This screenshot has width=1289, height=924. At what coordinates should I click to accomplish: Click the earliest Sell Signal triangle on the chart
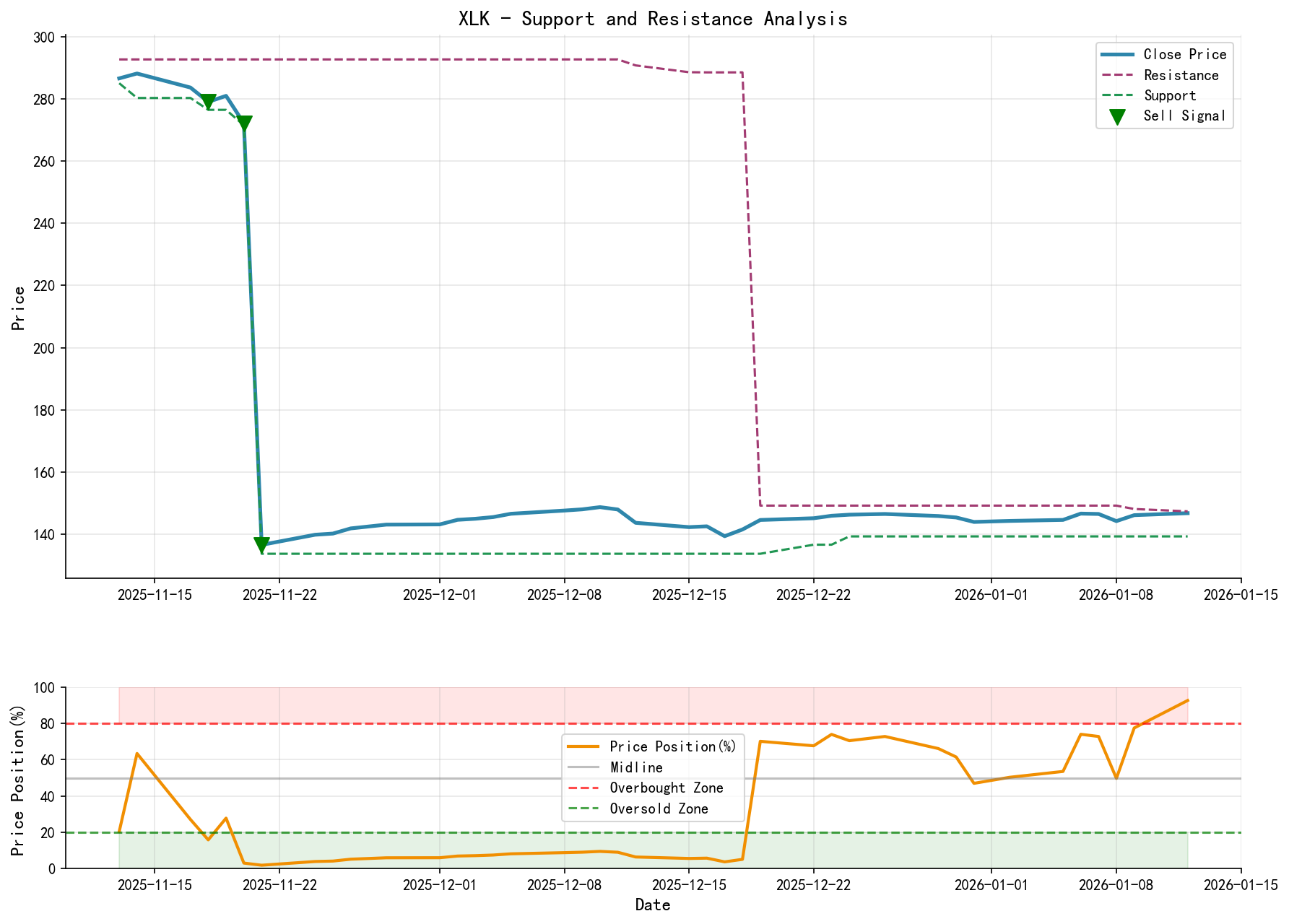[208, 102]
